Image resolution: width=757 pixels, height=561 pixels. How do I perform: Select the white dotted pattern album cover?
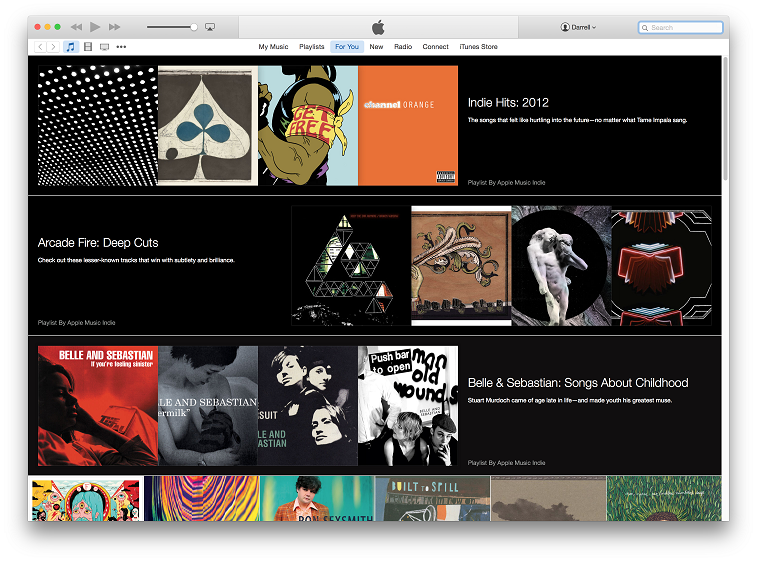[98, 126]
